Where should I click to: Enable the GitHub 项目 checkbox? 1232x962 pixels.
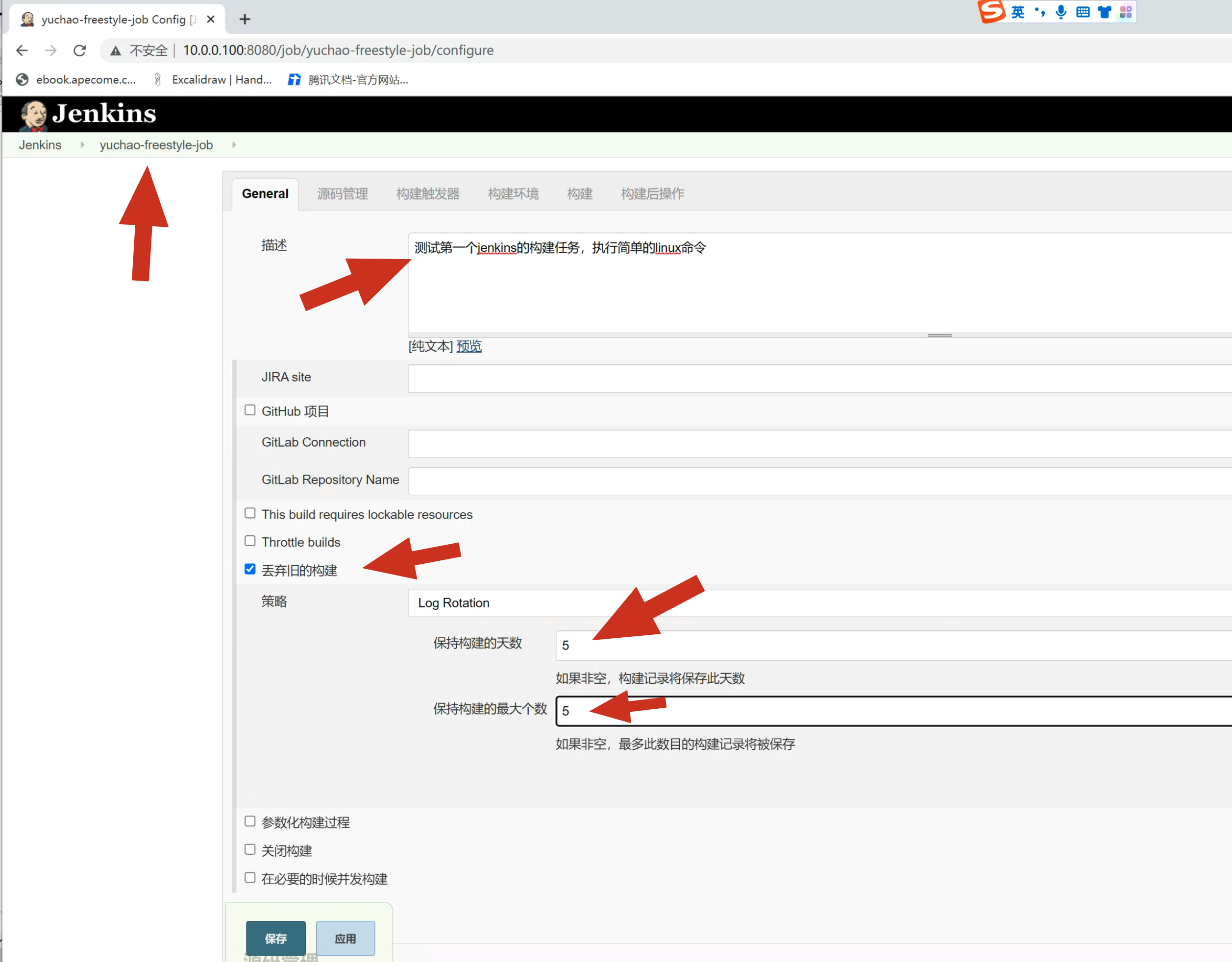pyautogui.click(x=250, y=410)
